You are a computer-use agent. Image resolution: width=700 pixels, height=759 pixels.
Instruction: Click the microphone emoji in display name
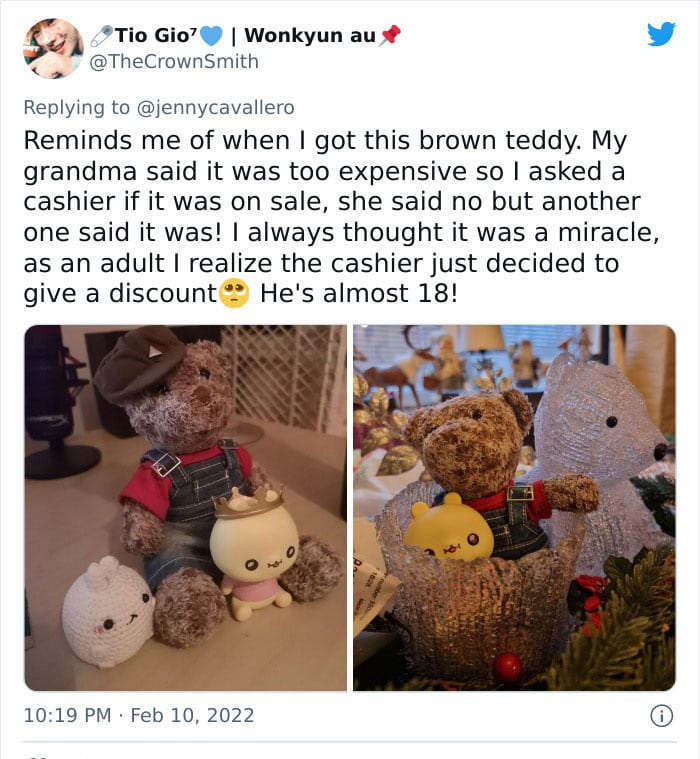[x=102, y=36]
